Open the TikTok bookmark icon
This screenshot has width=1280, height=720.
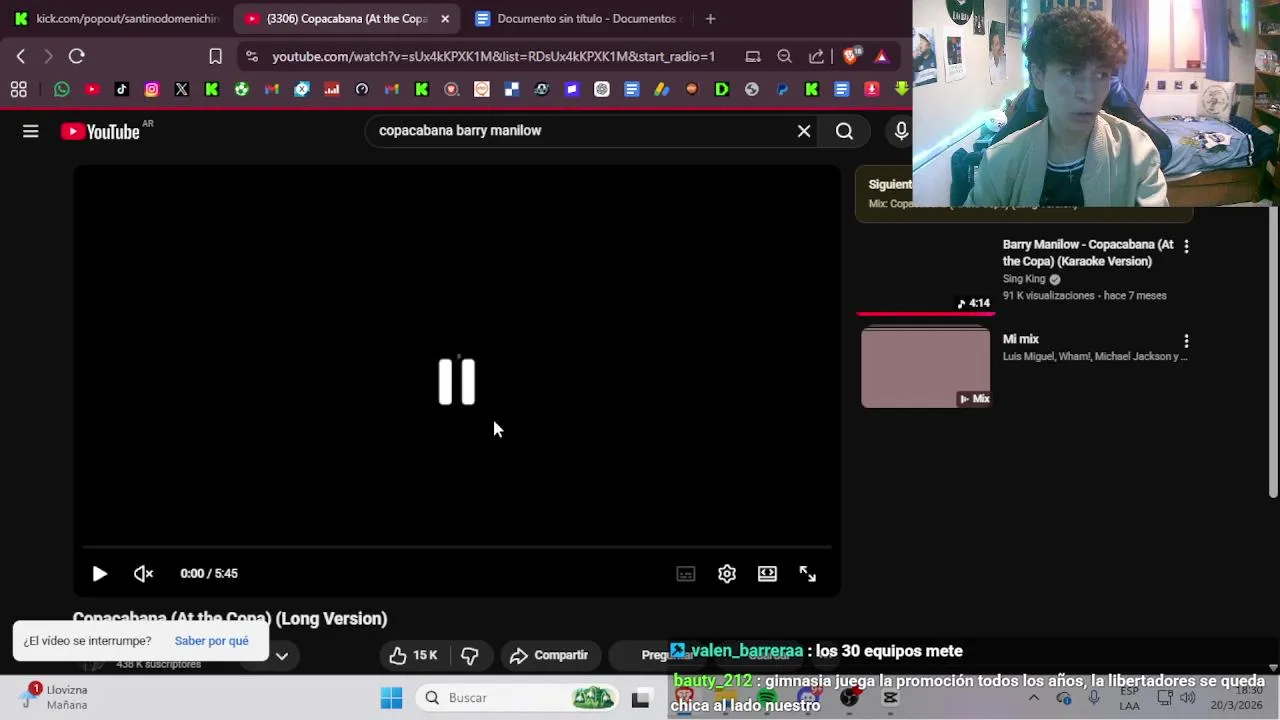122,89
